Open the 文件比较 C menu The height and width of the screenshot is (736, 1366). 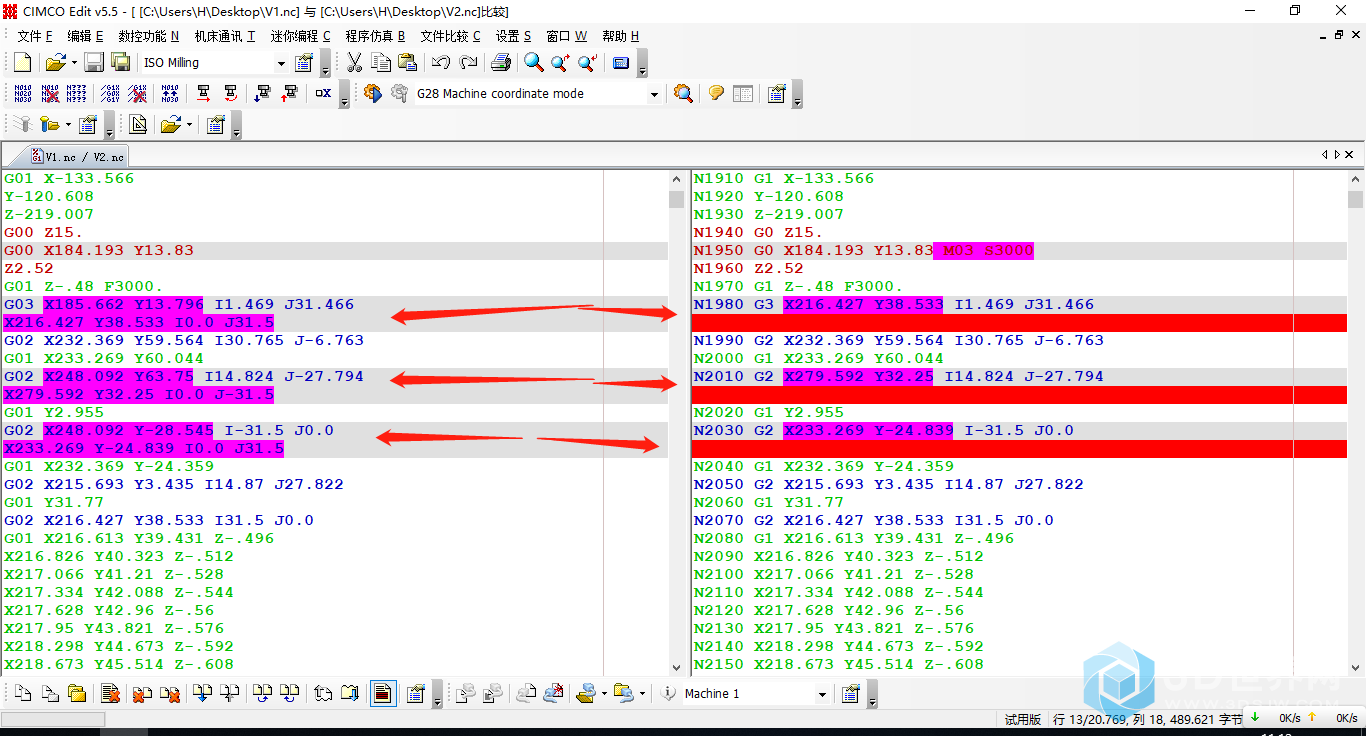pyautogui.click(x=450, y=35)
